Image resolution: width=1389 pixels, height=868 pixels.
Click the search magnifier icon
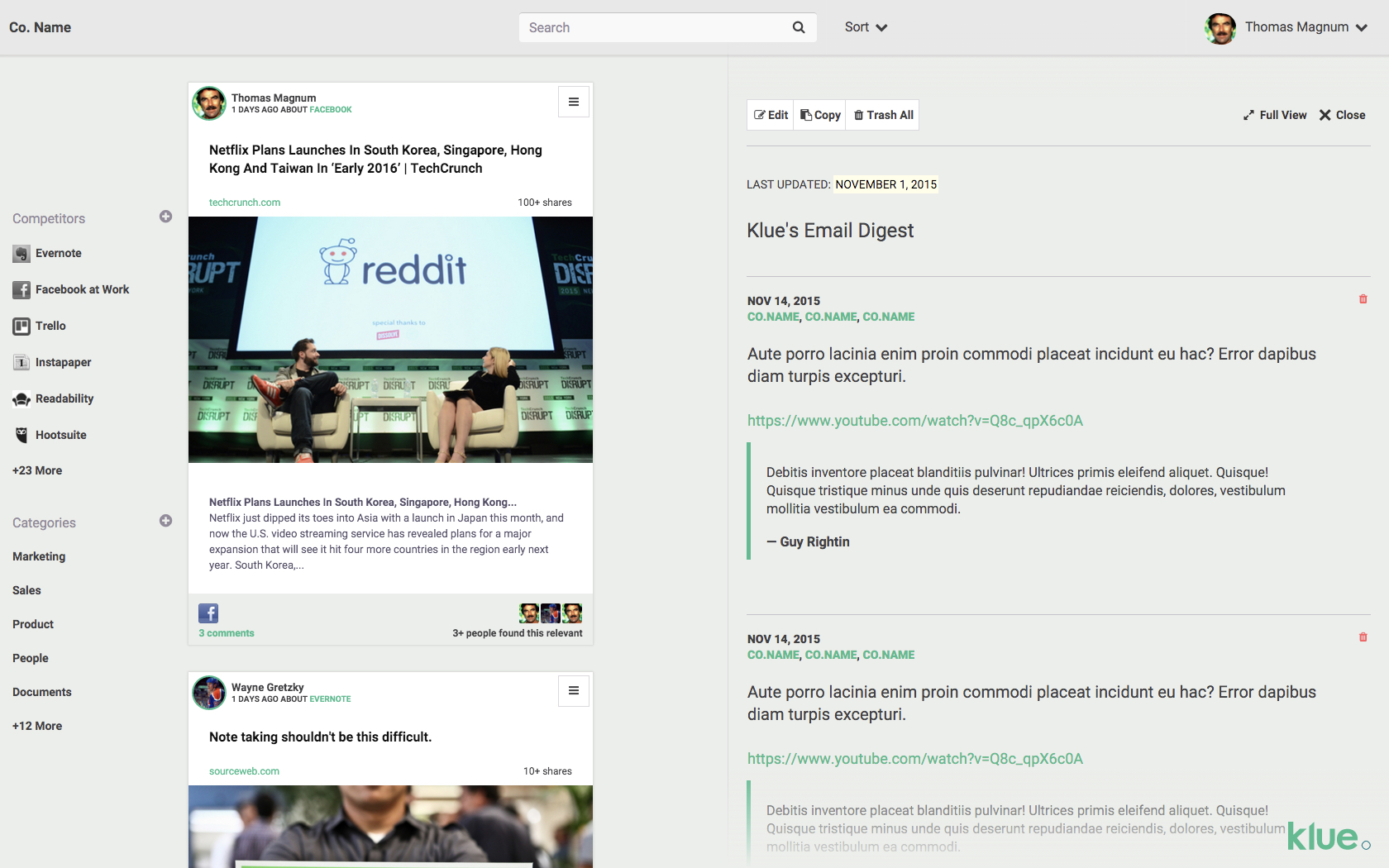(799, 27)
